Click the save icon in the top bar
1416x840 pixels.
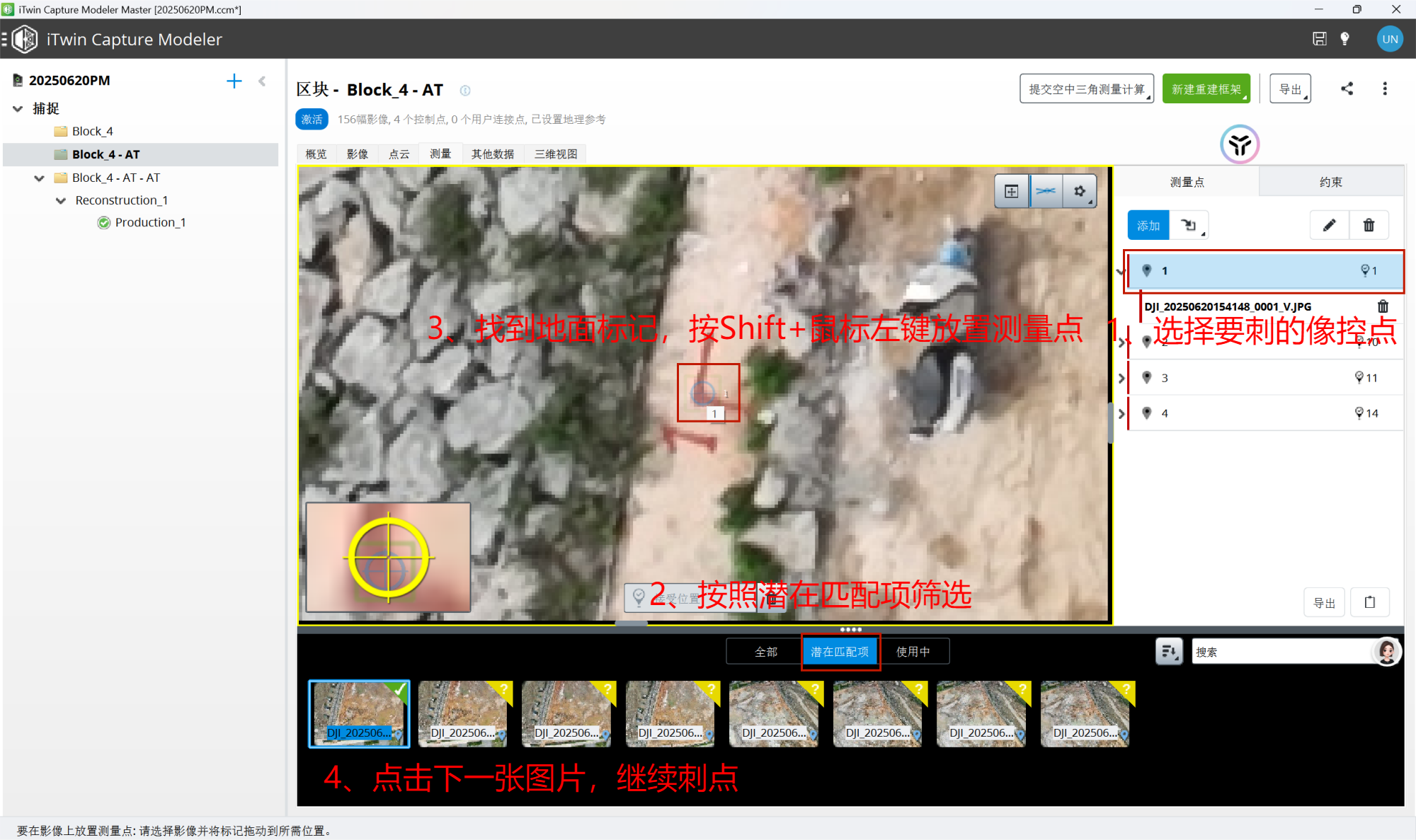tap(1319, 39)
